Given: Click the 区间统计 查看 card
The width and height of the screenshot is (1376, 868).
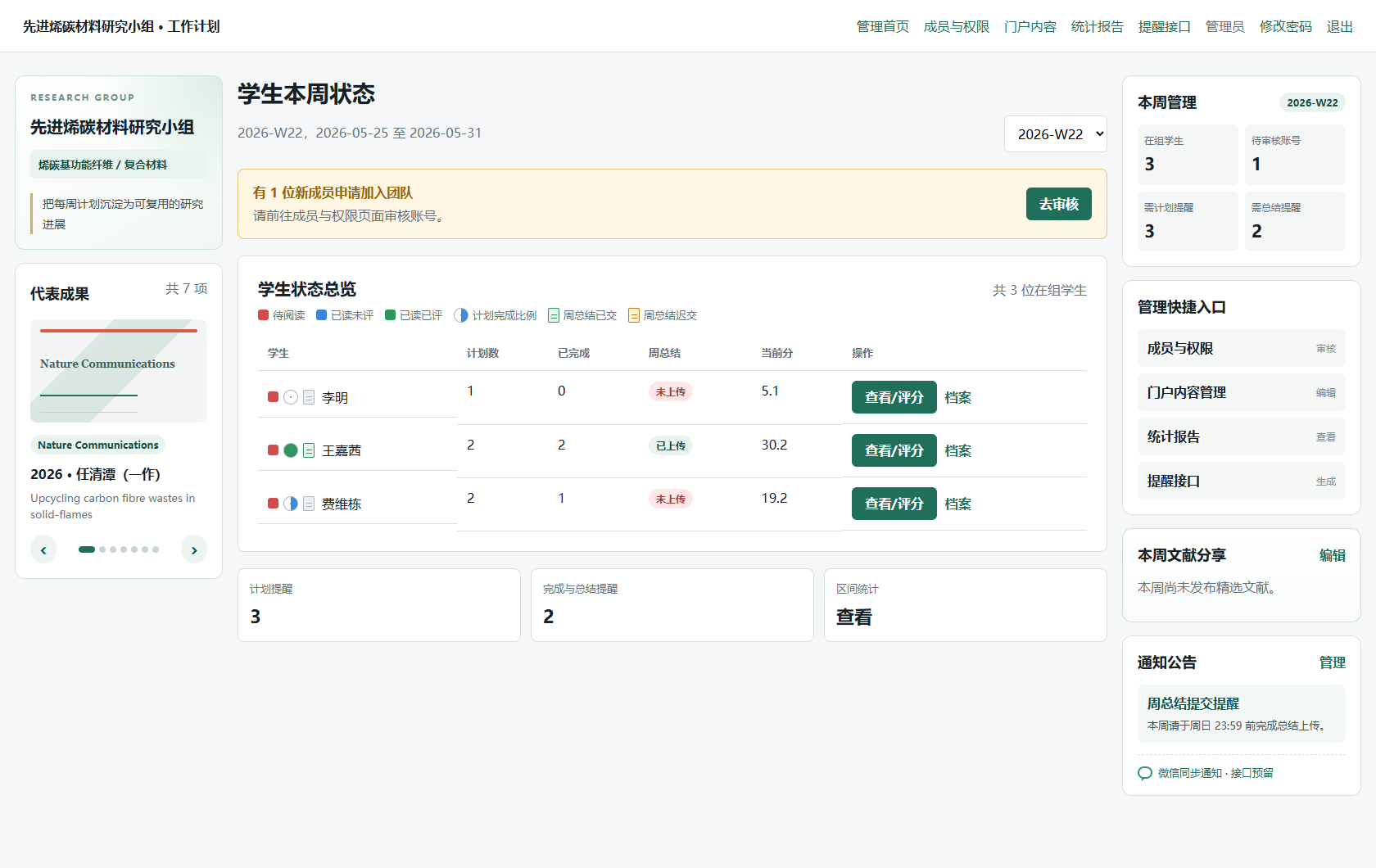Looking at the screenshot, I should [966, 605].
